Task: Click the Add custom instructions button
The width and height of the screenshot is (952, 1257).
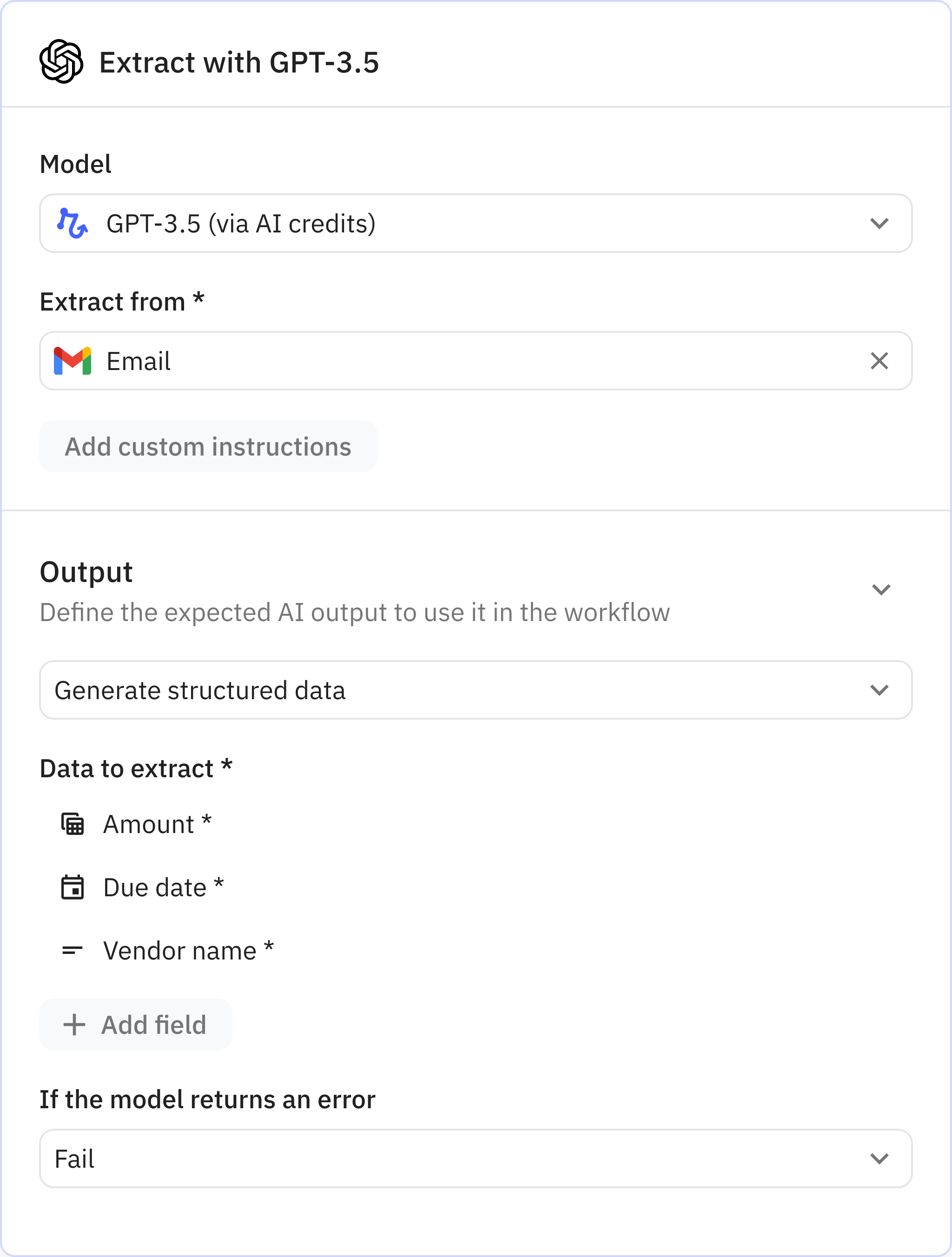Action: pyautogui.click(x=208, y=447)
